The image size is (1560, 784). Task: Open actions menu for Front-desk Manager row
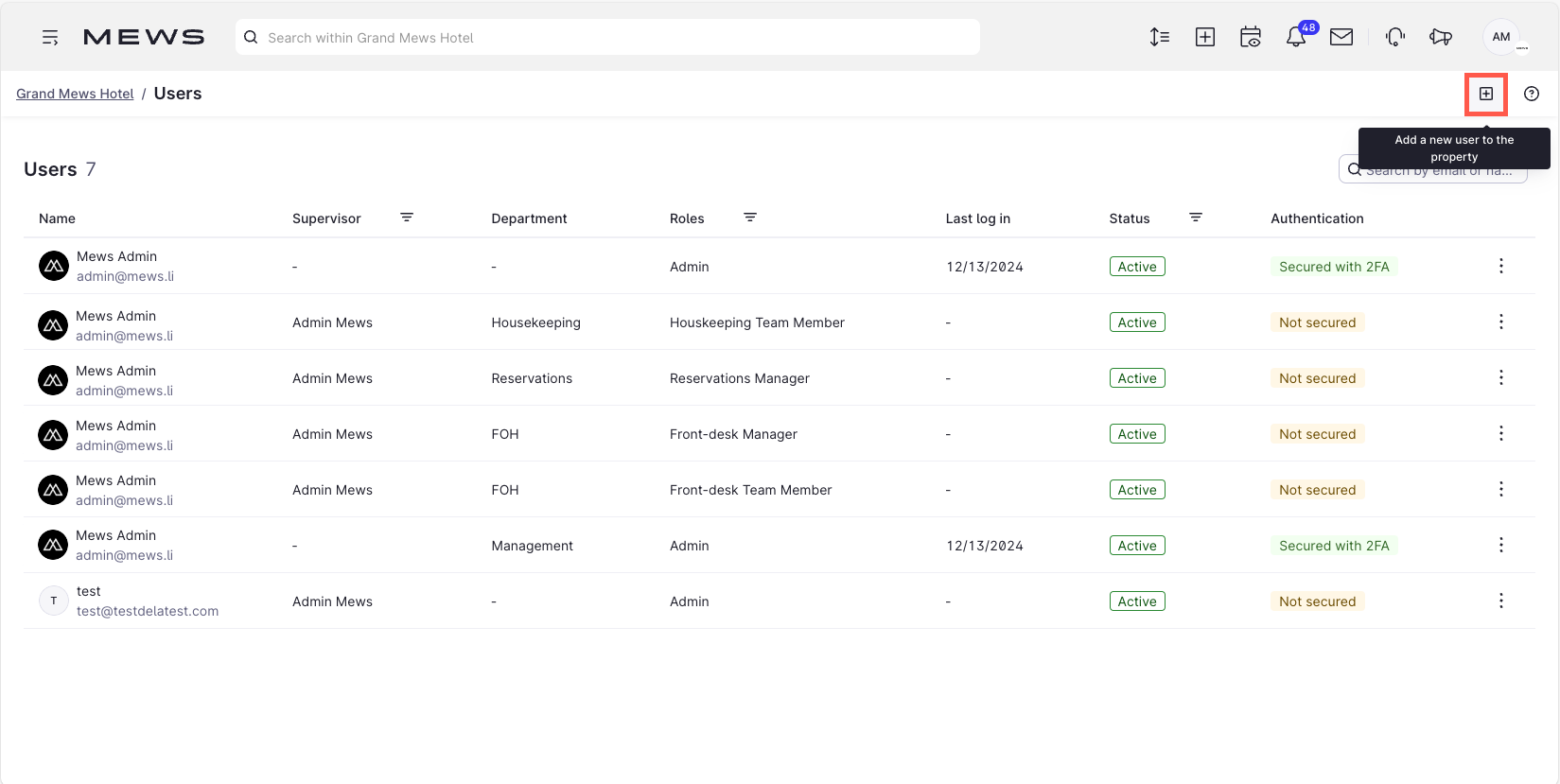(1500, 433)
